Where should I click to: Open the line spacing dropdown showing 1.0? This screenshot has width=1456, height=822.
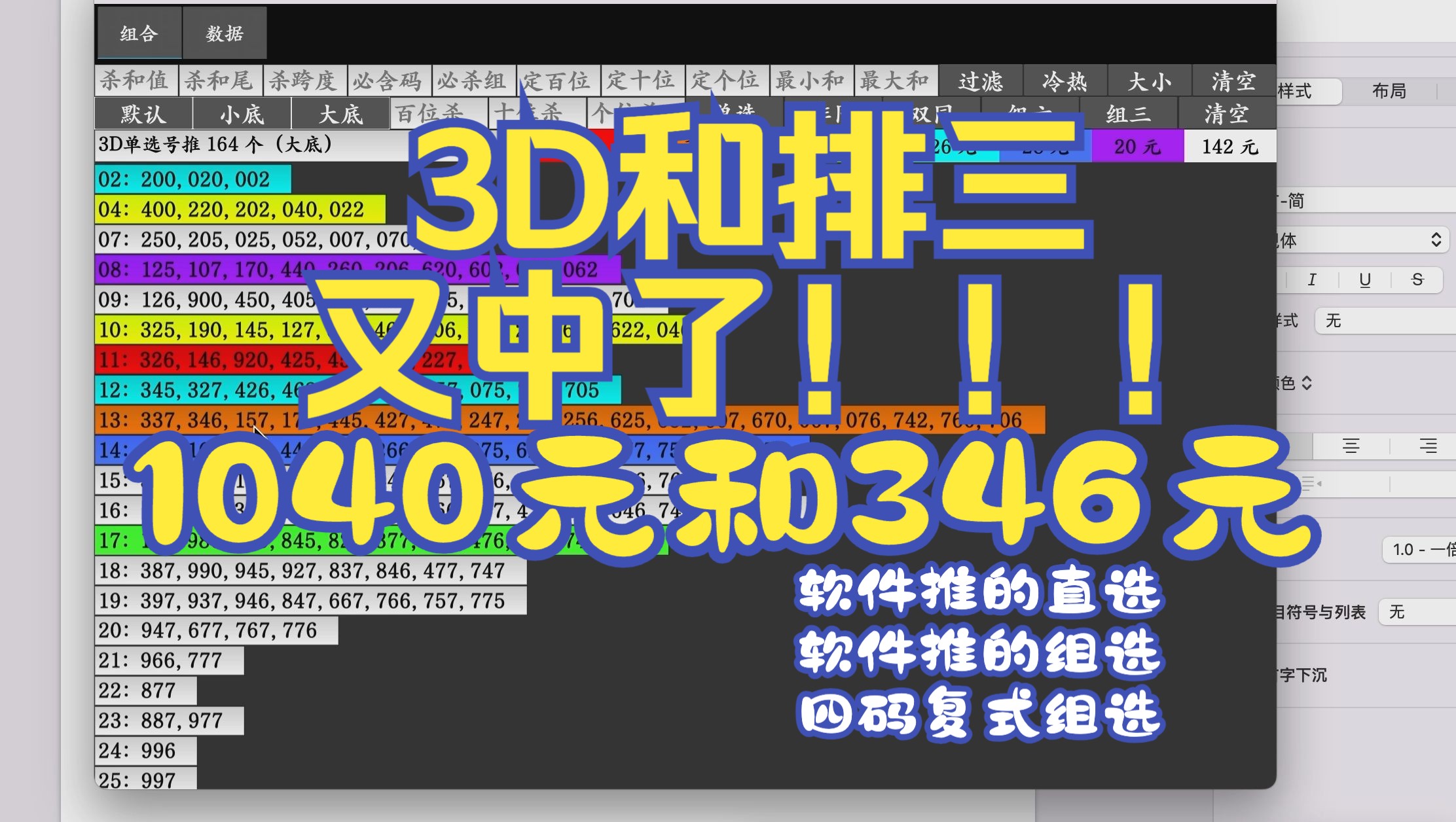[x=1421, y=550]
